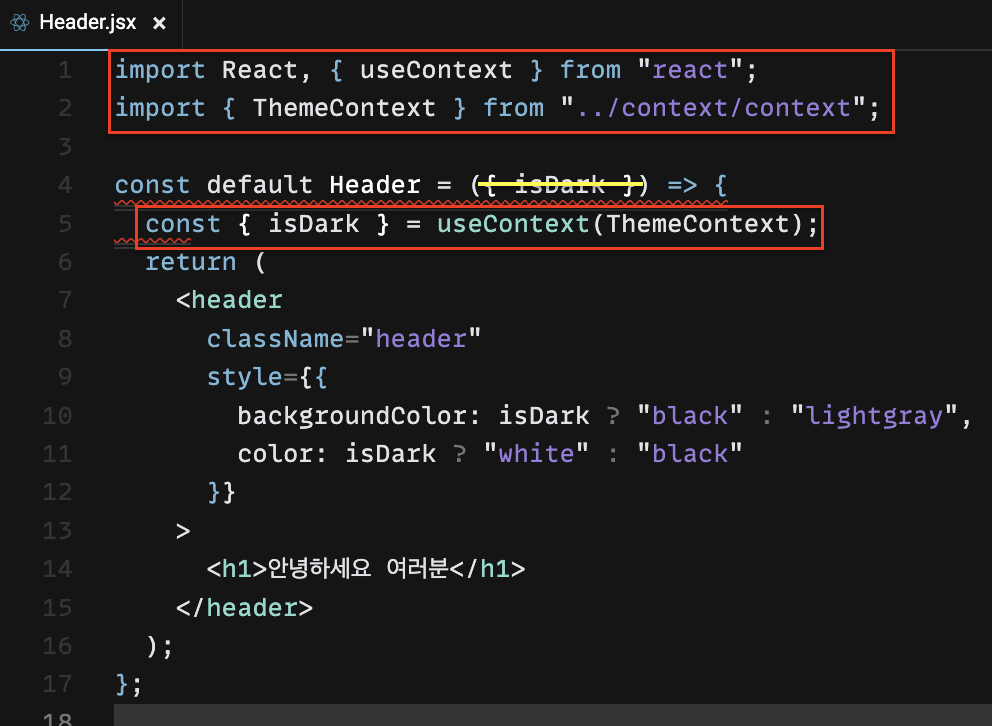This screenshot has height=726, width=992.
Task: Click "isDark" in the line 5 destructuring
Action: 314,224
